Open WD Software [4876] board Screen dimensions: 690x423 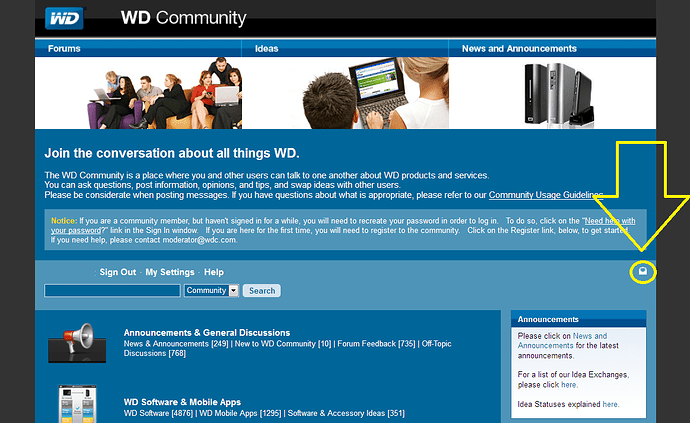point(158,413)
